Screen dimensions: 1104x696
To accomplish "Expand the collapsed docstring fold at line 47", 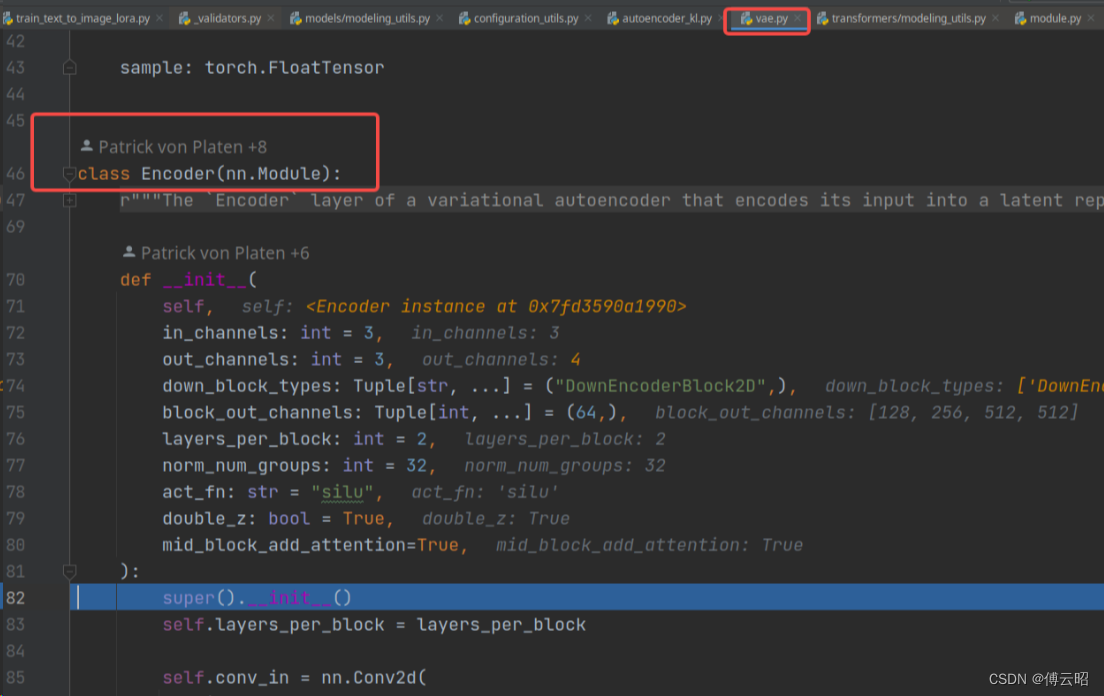I will point(69,200).
